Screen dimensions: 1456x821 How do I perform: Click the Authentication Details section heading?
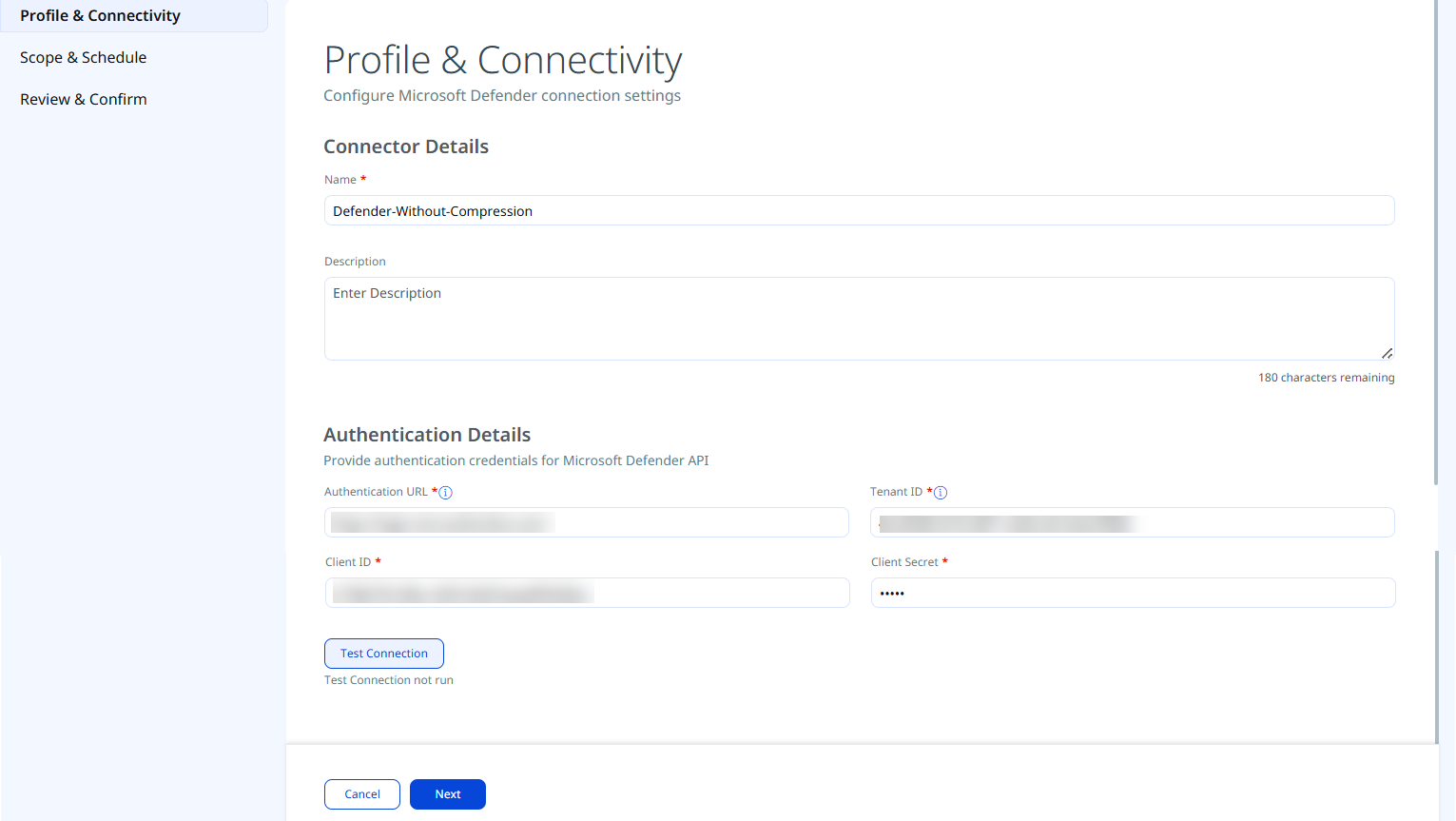[x=427, y=435]
